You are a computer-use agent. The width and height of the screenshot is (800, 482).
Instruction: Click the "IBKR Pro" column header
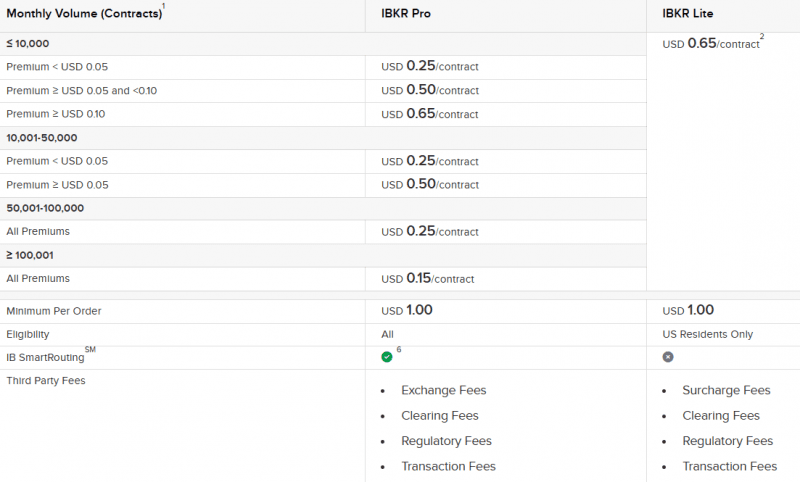406,14
